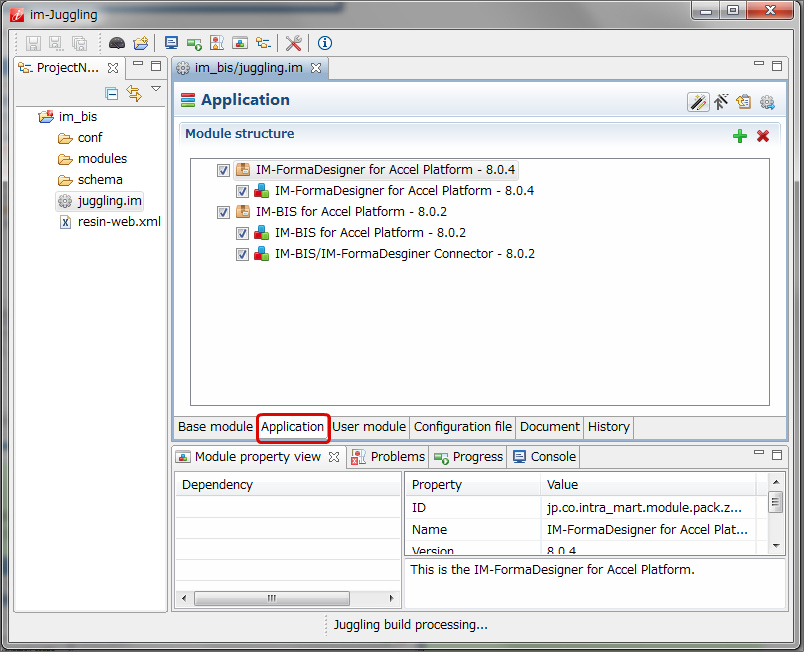Click the Save As toolbar icon
This screenshot has width=804, height=652.
56,43
